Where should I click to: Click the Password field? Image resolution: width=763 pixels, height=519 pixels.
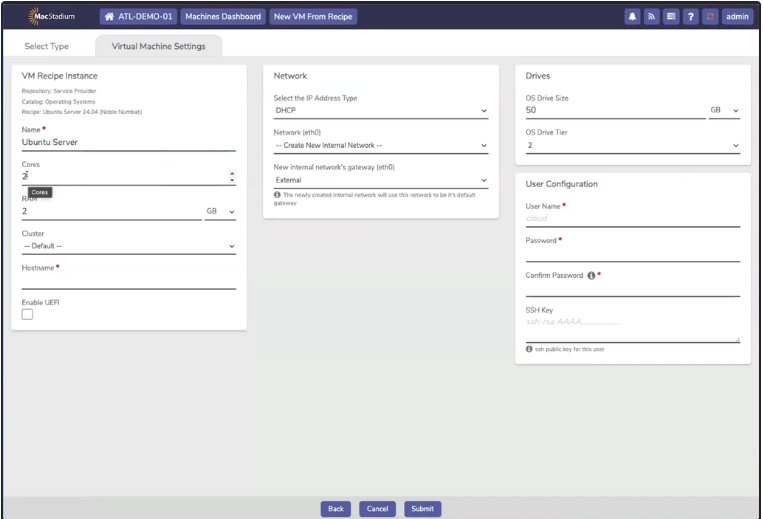(633, 254)
